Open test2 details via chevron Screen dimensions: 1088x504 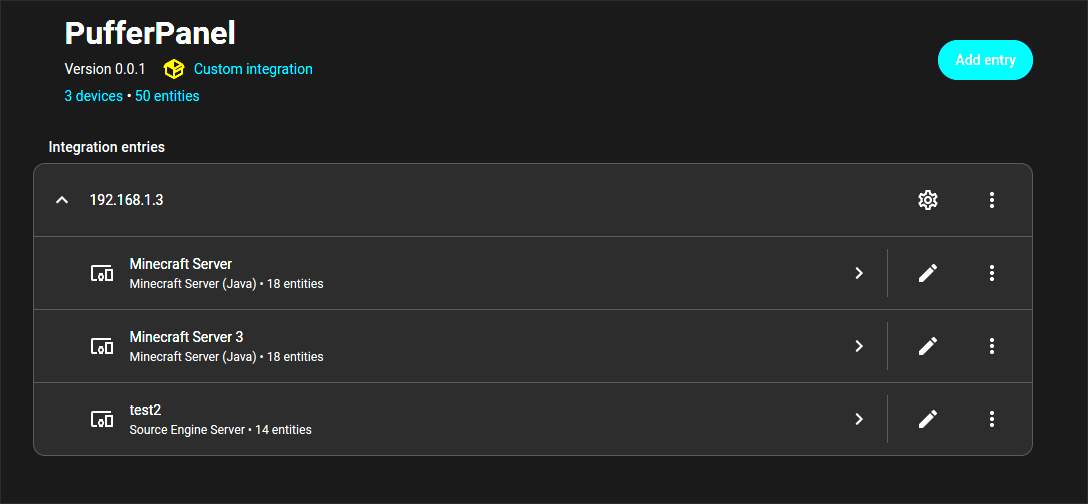point(858,419)
